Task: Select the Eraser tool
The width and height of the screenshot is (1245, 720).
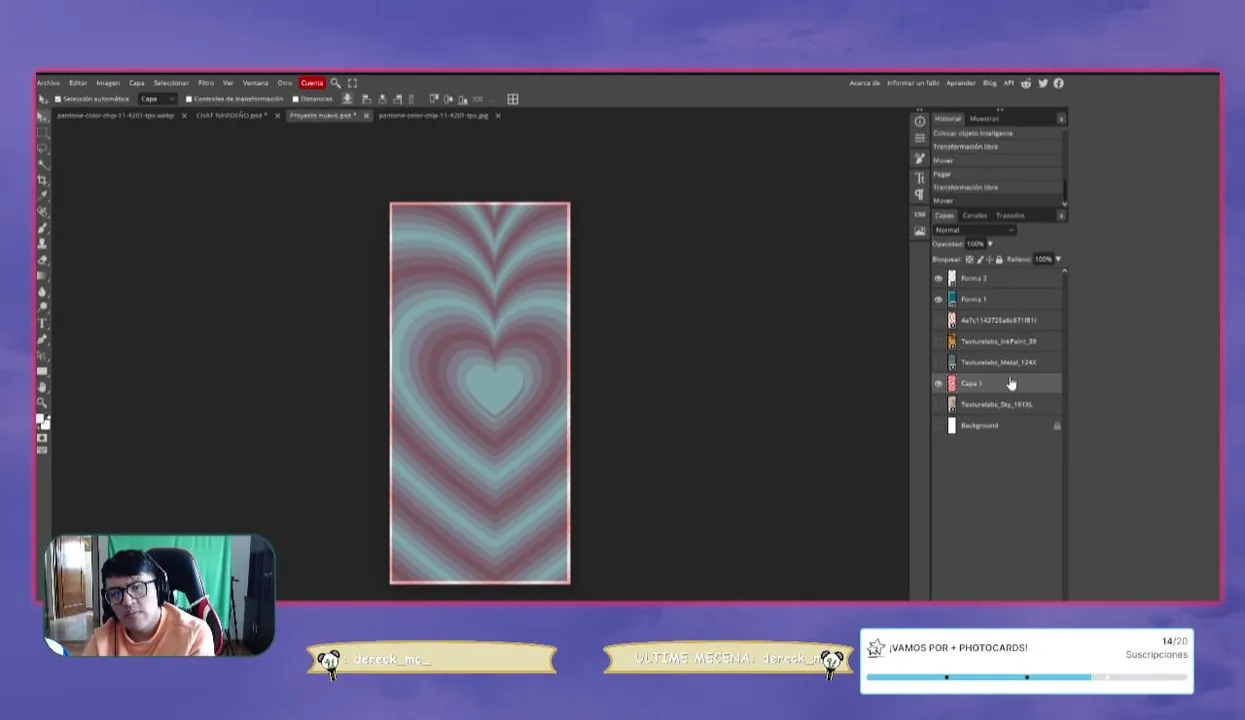Action: 42,260
